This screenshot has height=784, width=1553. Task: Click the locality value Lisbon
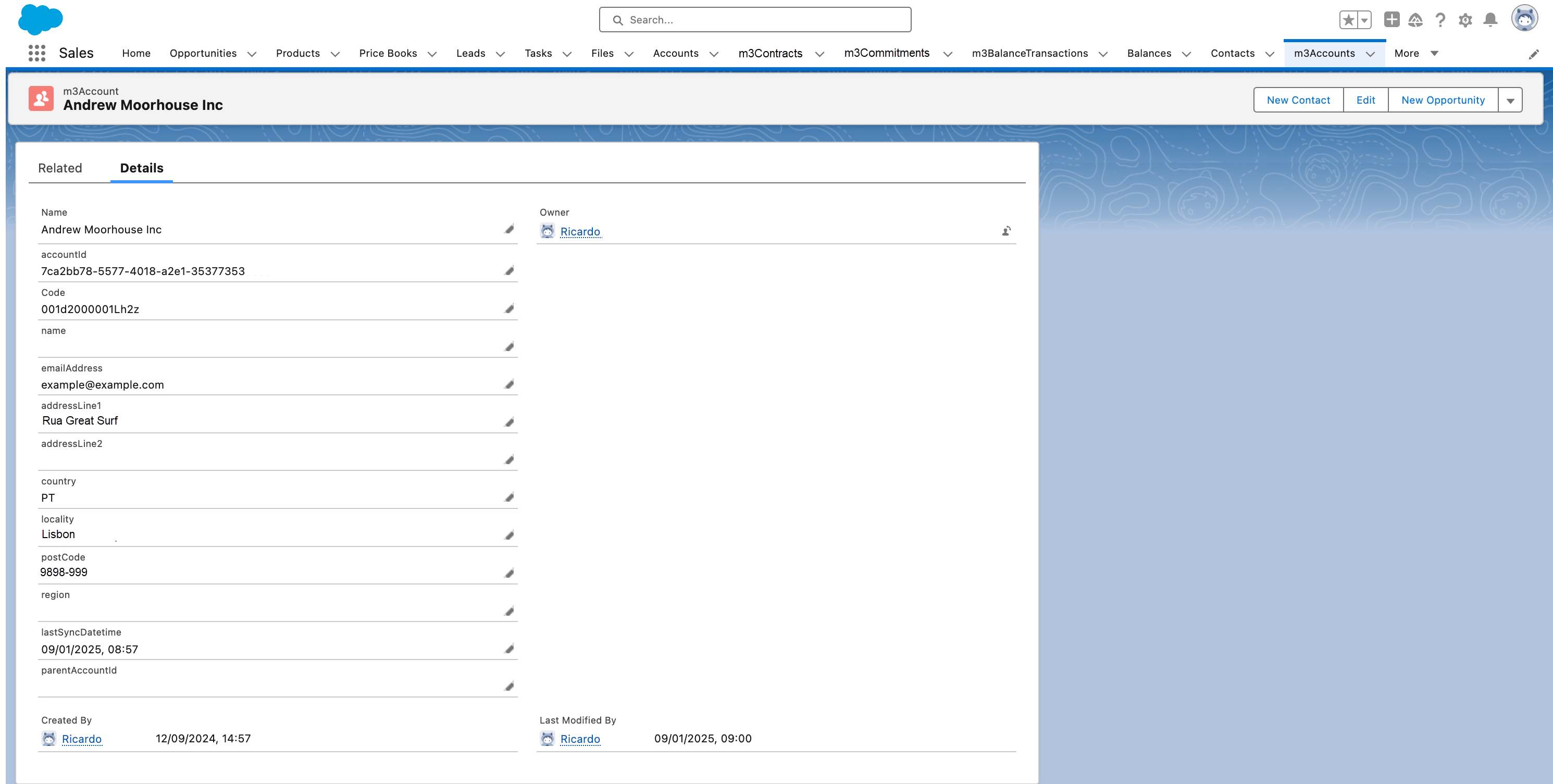click(58, 534)
